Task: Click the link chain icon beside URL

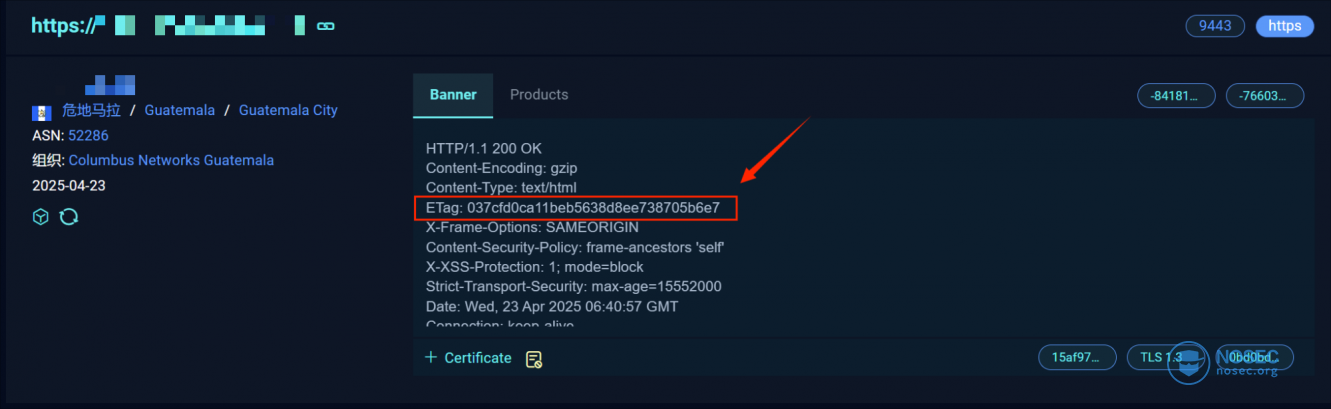Action: [325, 27]
